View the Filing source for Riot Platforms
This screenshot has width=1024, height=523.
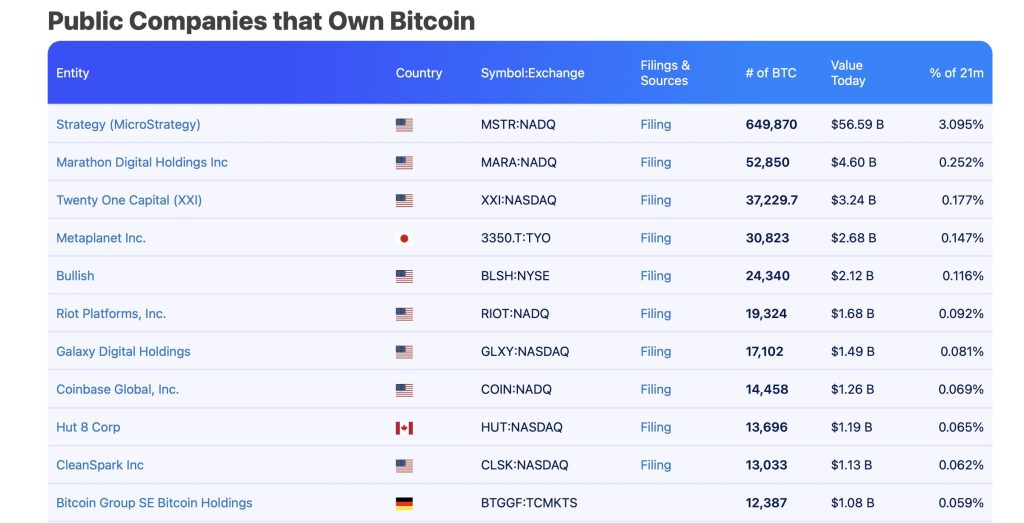[656, 314]
